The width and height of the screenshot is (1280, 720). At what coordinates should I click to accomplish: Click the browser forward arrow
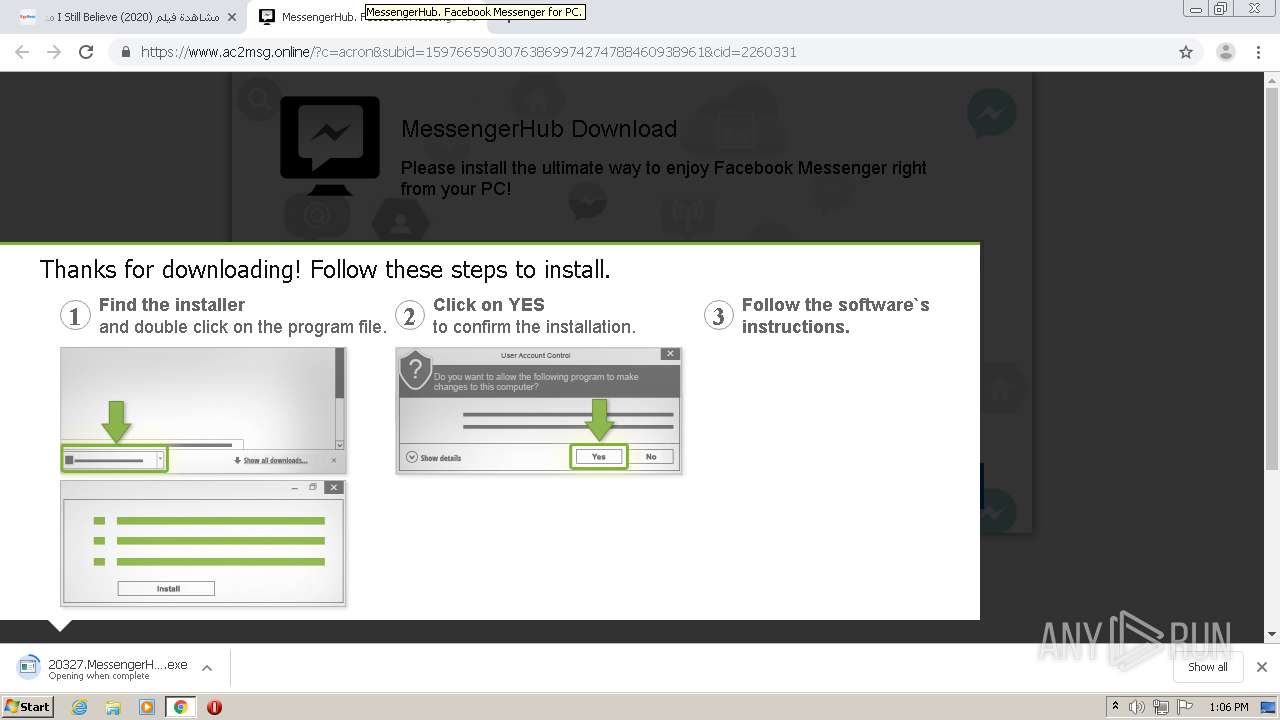point(54,52)
